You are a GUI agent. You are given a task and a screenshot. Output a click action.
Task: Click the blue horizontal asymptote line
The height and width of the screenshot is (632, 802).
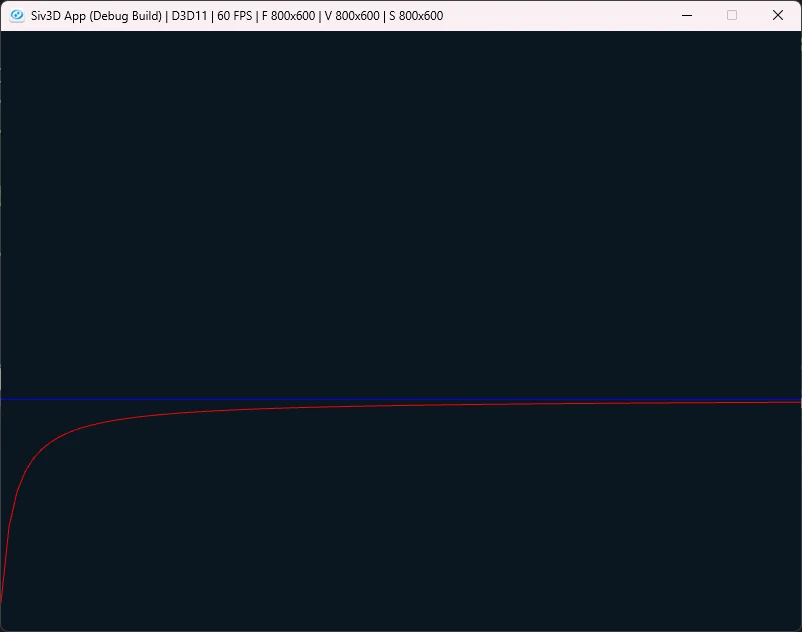[401, 399]
